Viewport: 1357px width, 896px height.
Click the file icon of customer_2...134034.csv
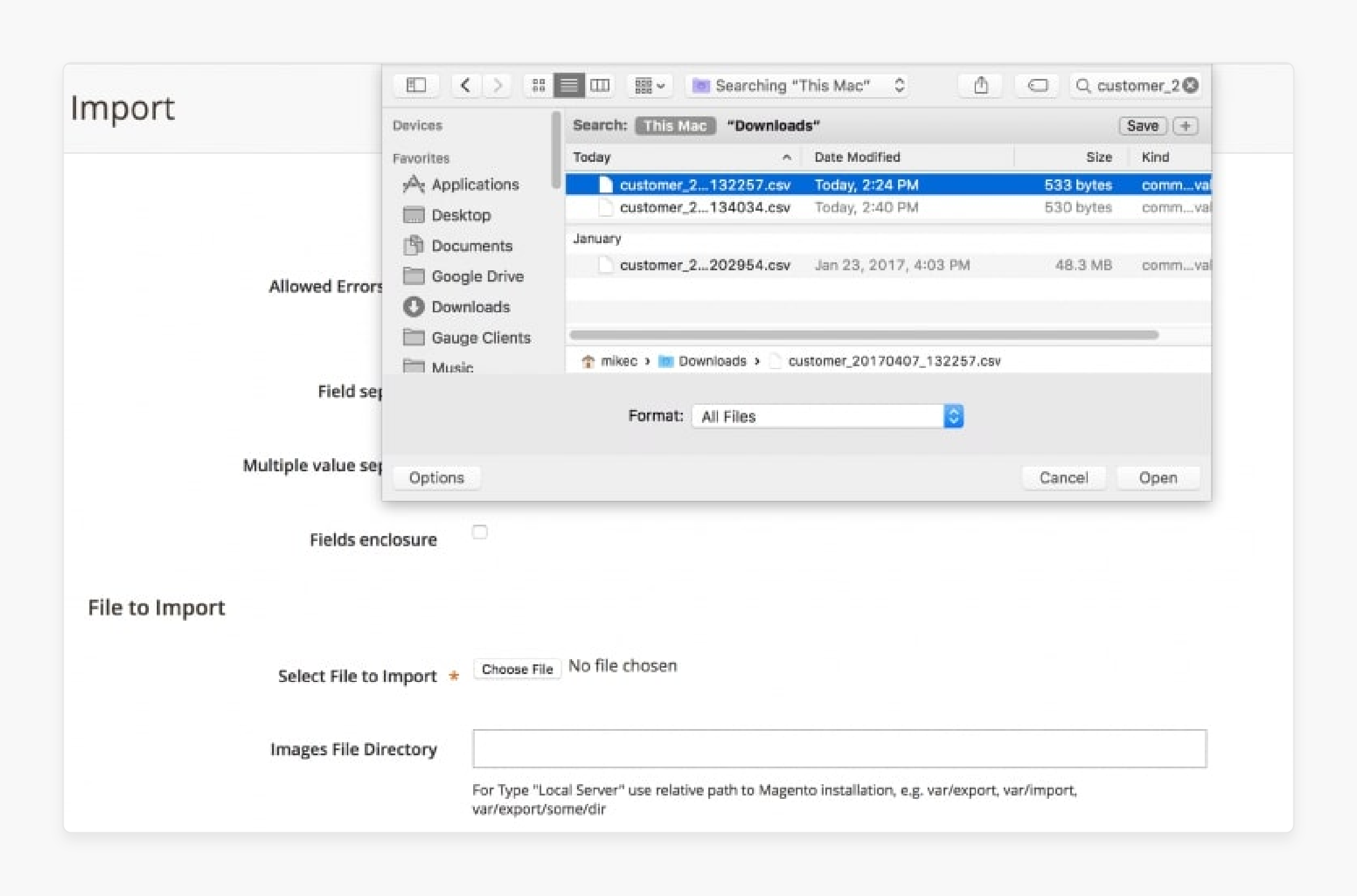pyautogui.click(x=606, y=207)
